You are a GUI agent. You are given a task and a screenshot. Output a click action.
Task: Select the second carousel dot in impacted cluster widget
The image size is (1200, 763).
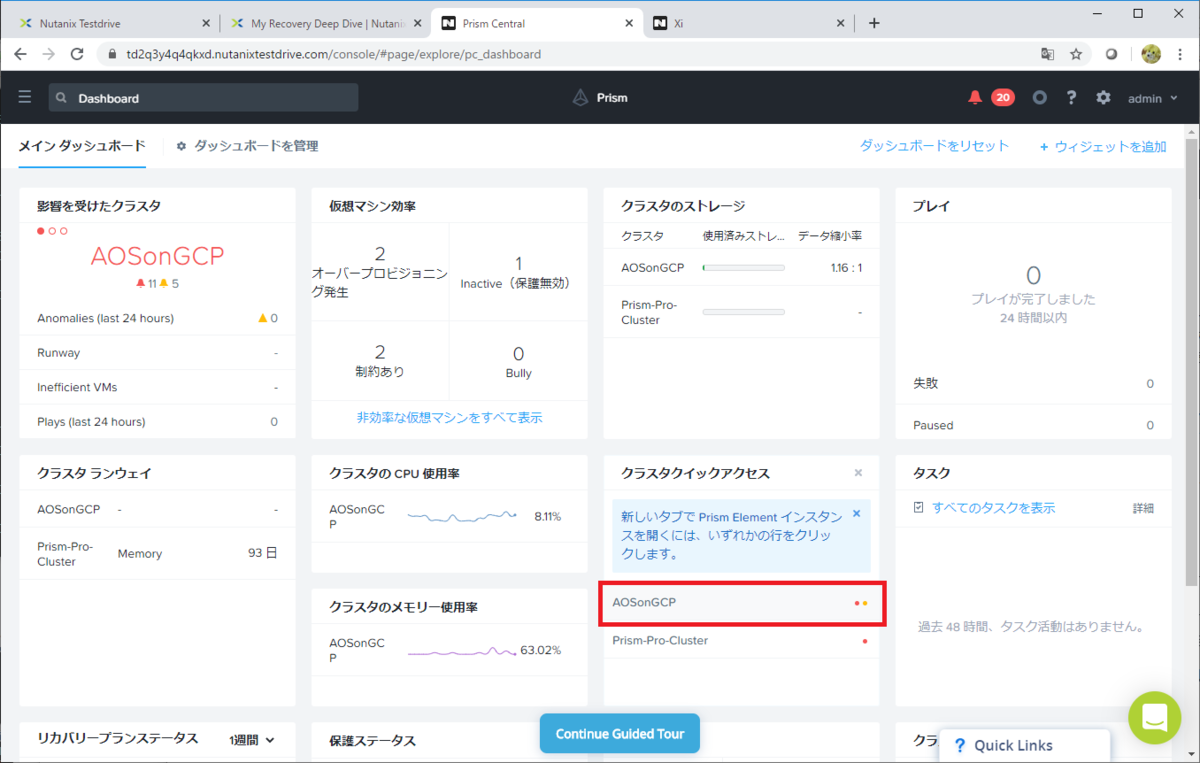tap(52, 231)
